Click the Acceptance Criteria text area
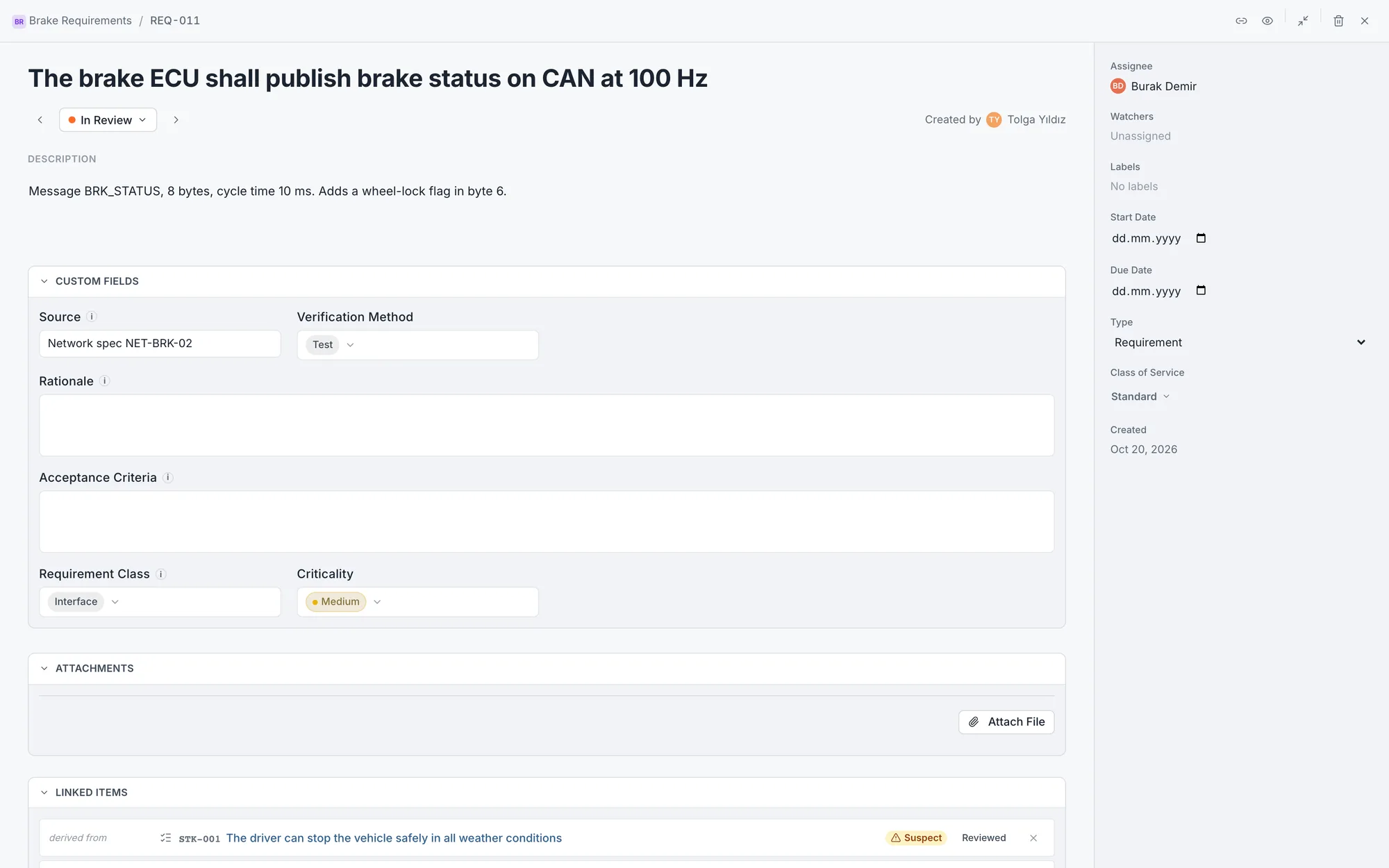This screenshot has width=1389, height=868. coord(547,522)
